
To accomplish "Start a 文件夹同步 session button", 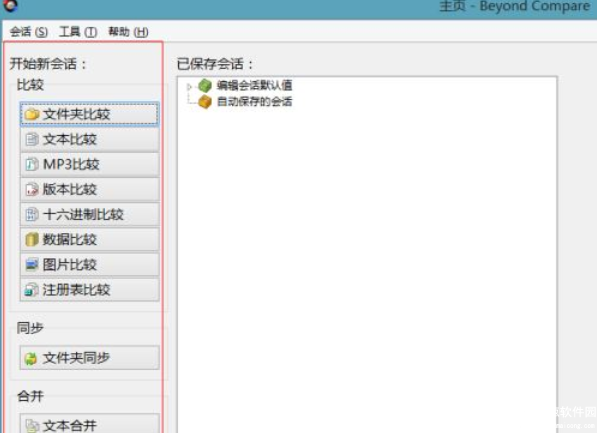I will 89,358.
